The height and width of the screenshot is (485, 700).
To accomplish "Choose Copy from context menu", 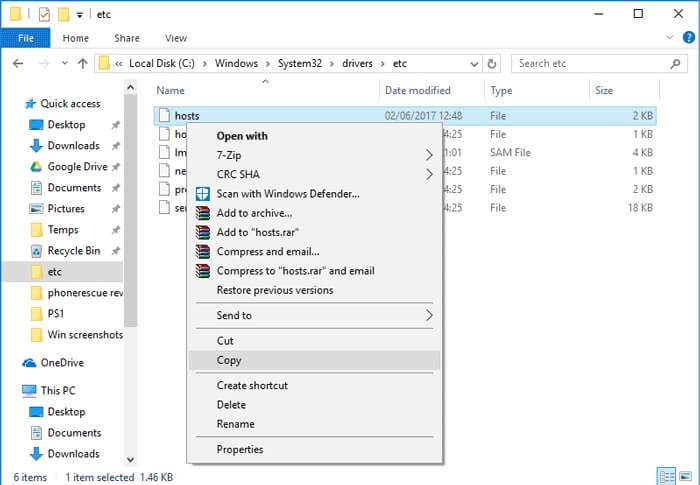I will pos(229,361).
